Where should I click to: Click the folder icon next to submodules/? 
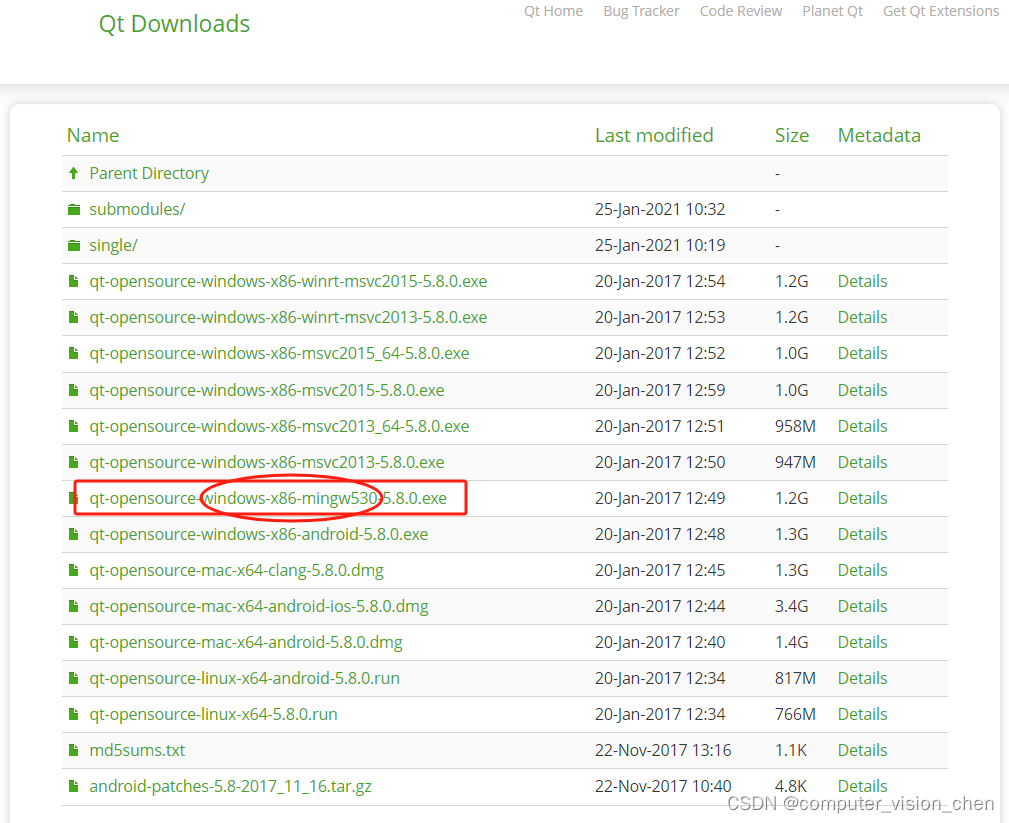pos(74,208)
